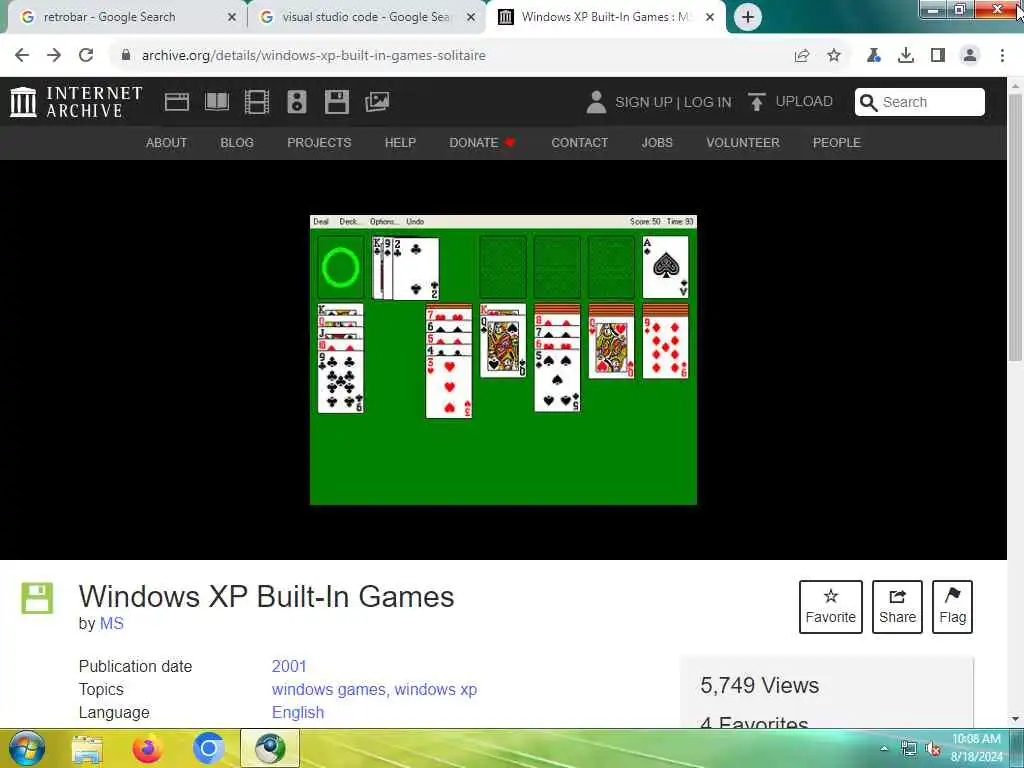
Task: Open the Internet Archive audio speaker icon
Action: tap(296, 102)
